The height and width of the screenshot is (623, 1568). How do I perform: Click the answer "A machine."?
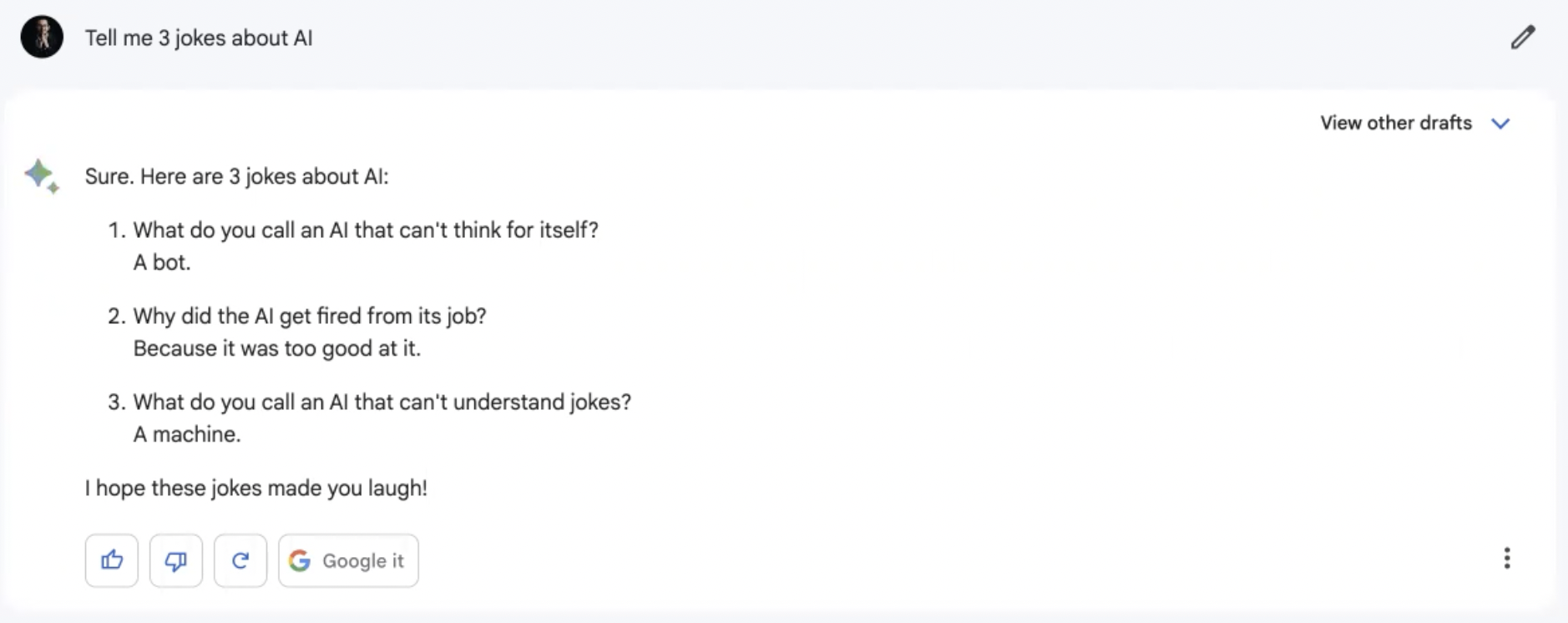pyautogui.click(x=187, y=434)
